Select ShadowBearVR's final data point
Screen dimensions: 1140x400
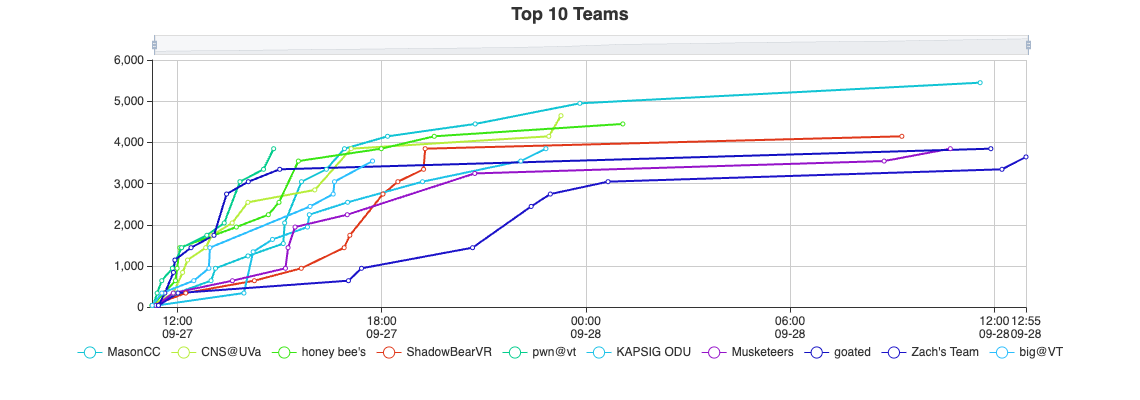click(x=902, y=136)
